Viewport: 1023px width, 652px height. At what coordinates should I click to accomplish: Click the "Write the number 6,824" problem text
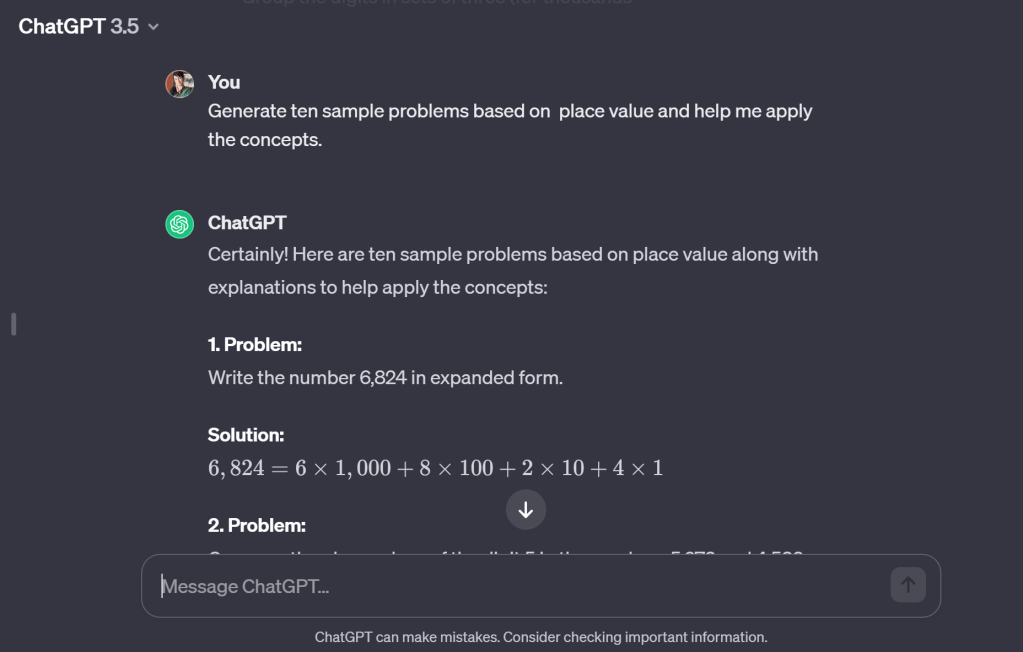[385, 378]
